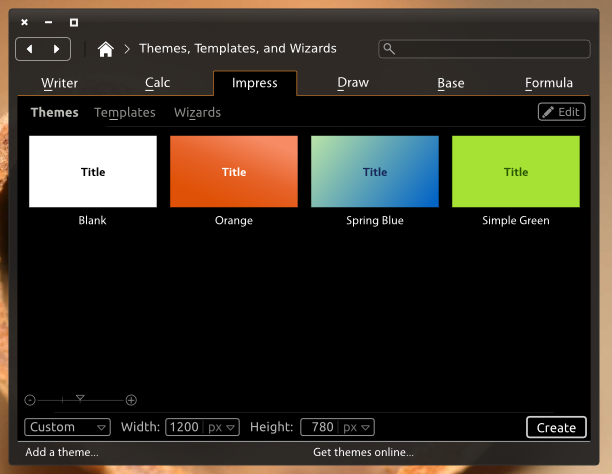Click in the search input field
The height and width of the screenshot is (474, 612).
484,49
